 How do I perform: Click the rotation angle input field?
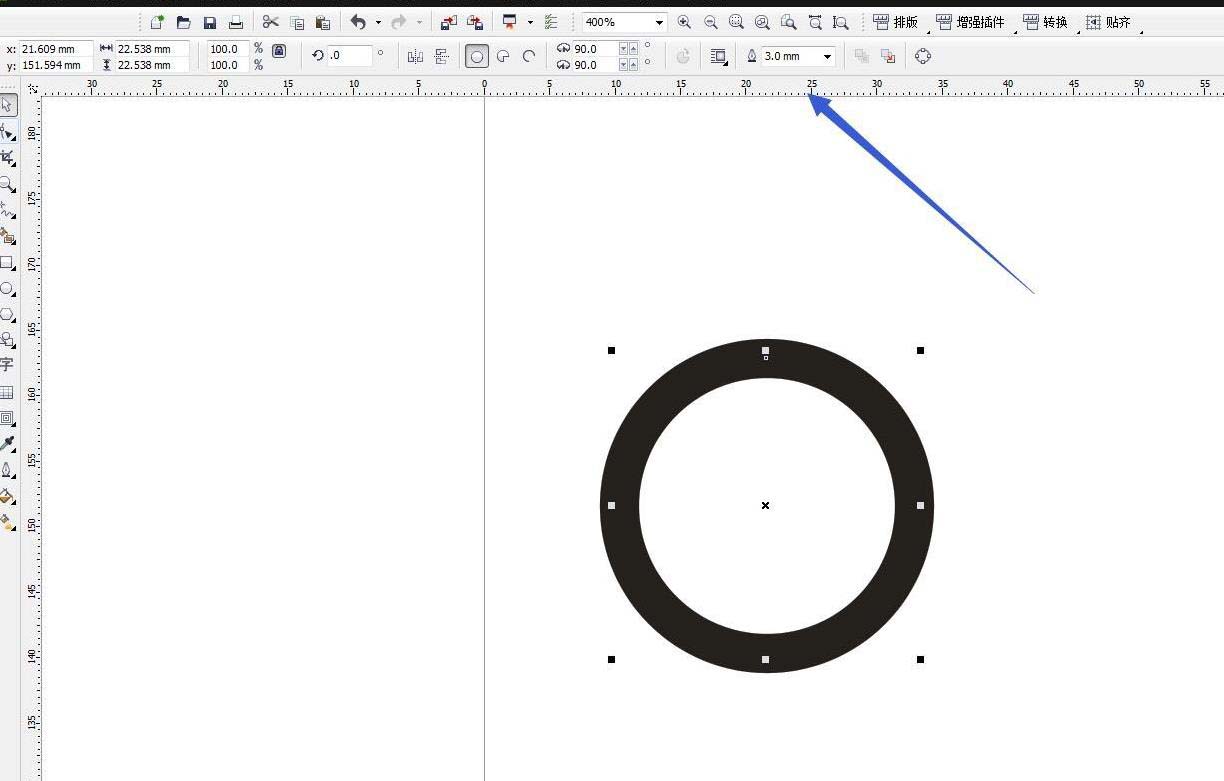coord(349,56)
